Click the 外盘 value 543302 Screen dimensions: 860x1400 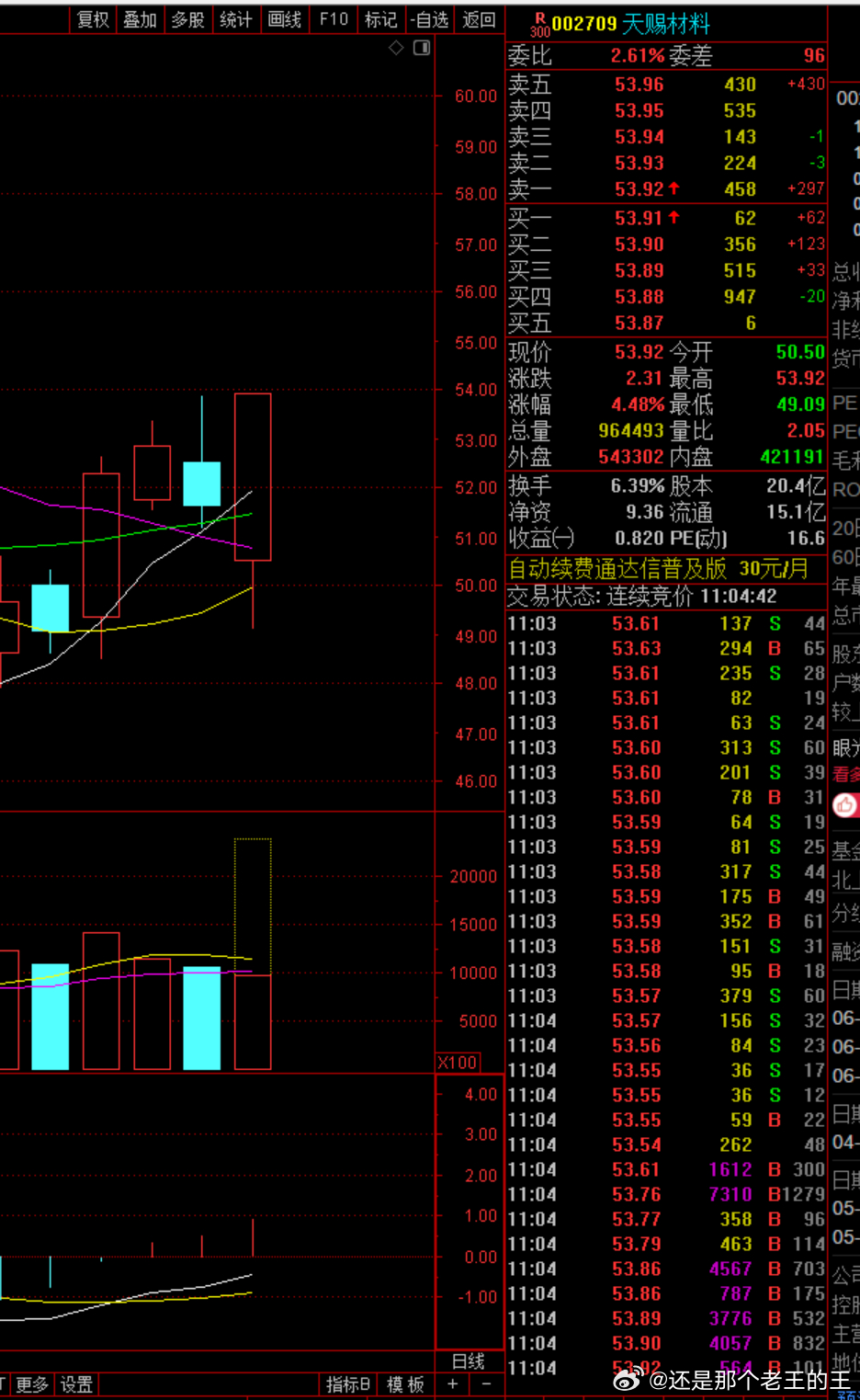(x=631, y=457)
